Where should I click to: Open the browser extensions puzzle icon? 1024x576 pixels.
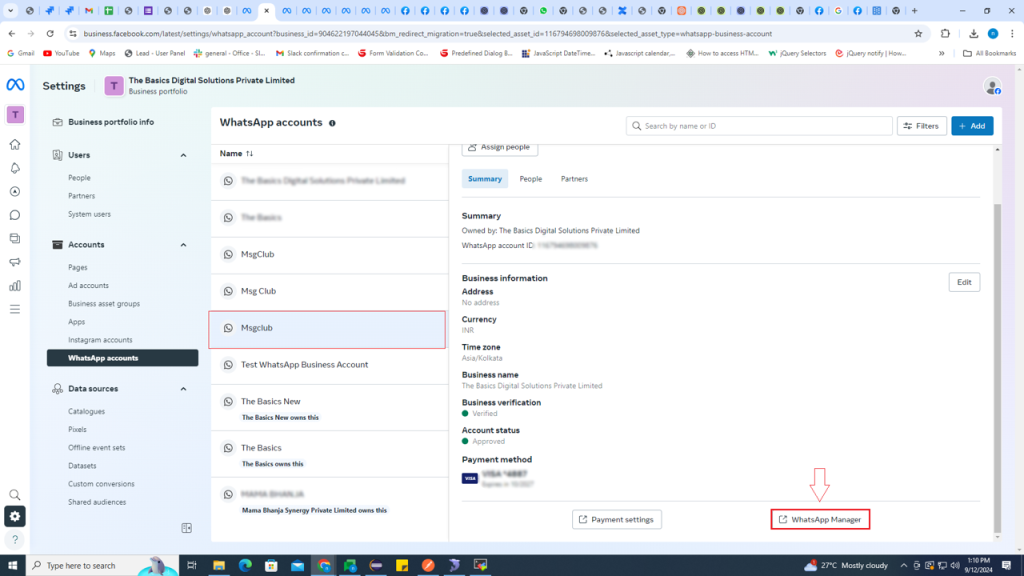click(x=945, y=33)
